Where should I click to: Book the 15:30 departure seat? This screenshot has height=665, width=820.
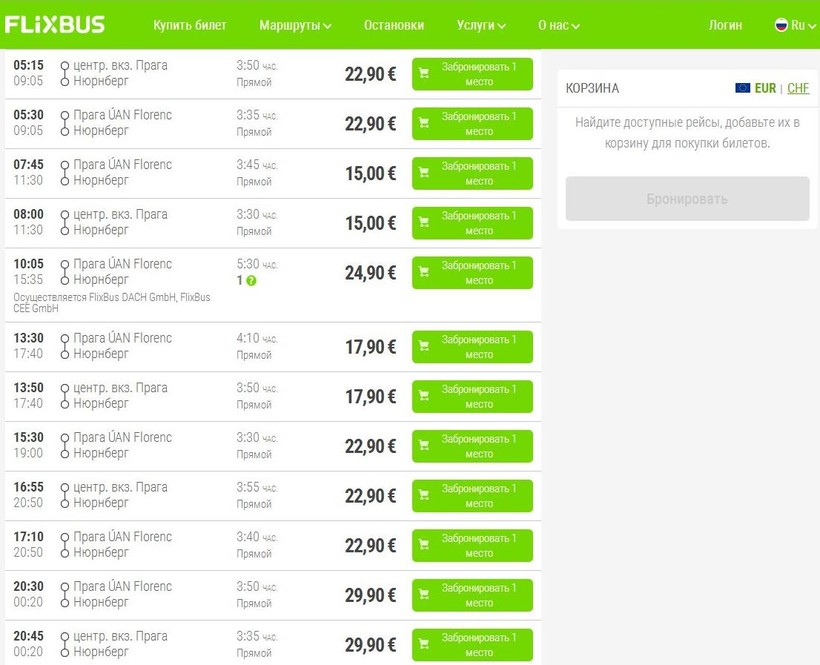[x=472, y=446]
